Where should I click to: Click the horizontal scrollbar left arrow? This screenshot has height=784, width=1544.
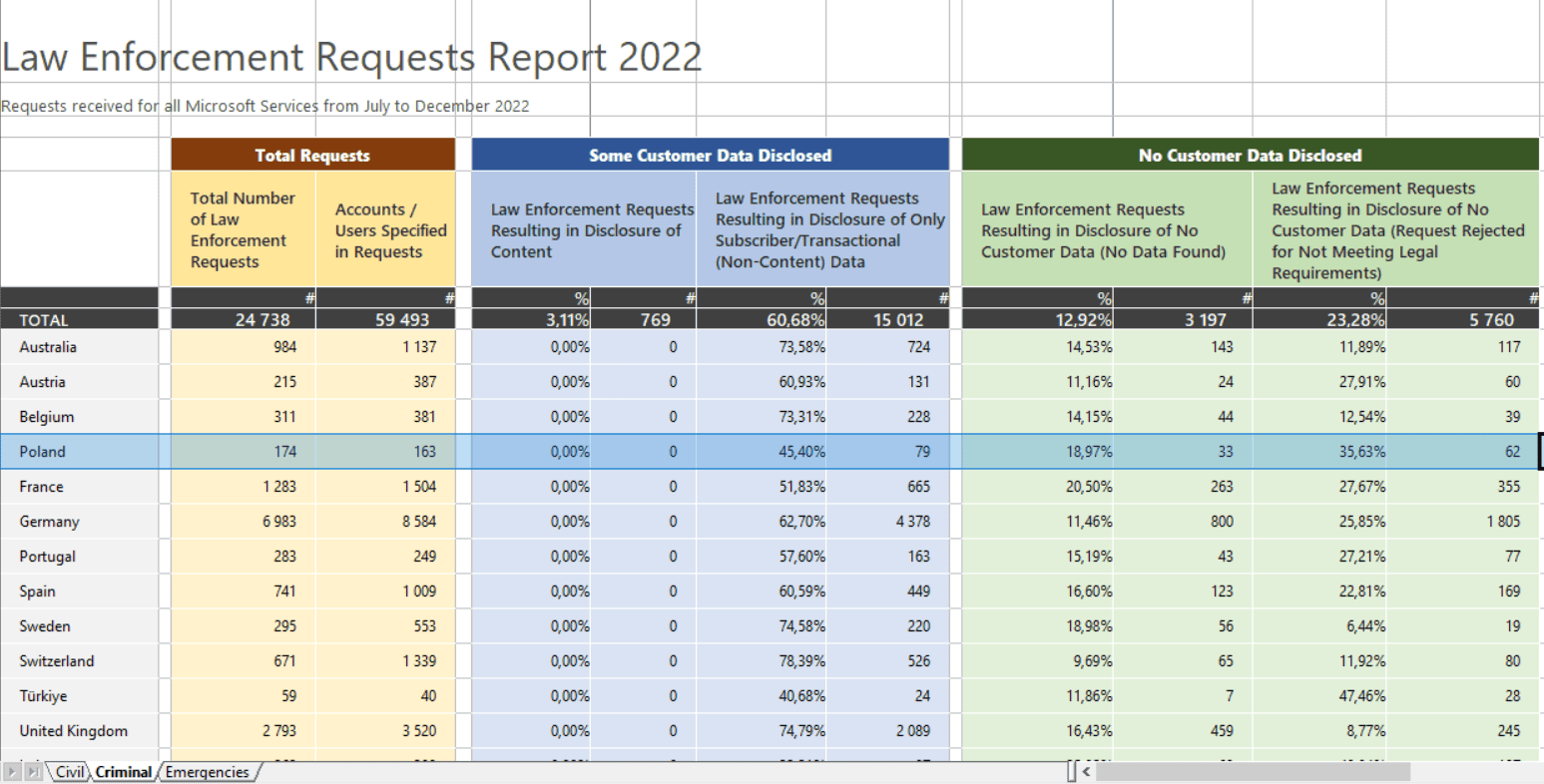(1086, 772)
